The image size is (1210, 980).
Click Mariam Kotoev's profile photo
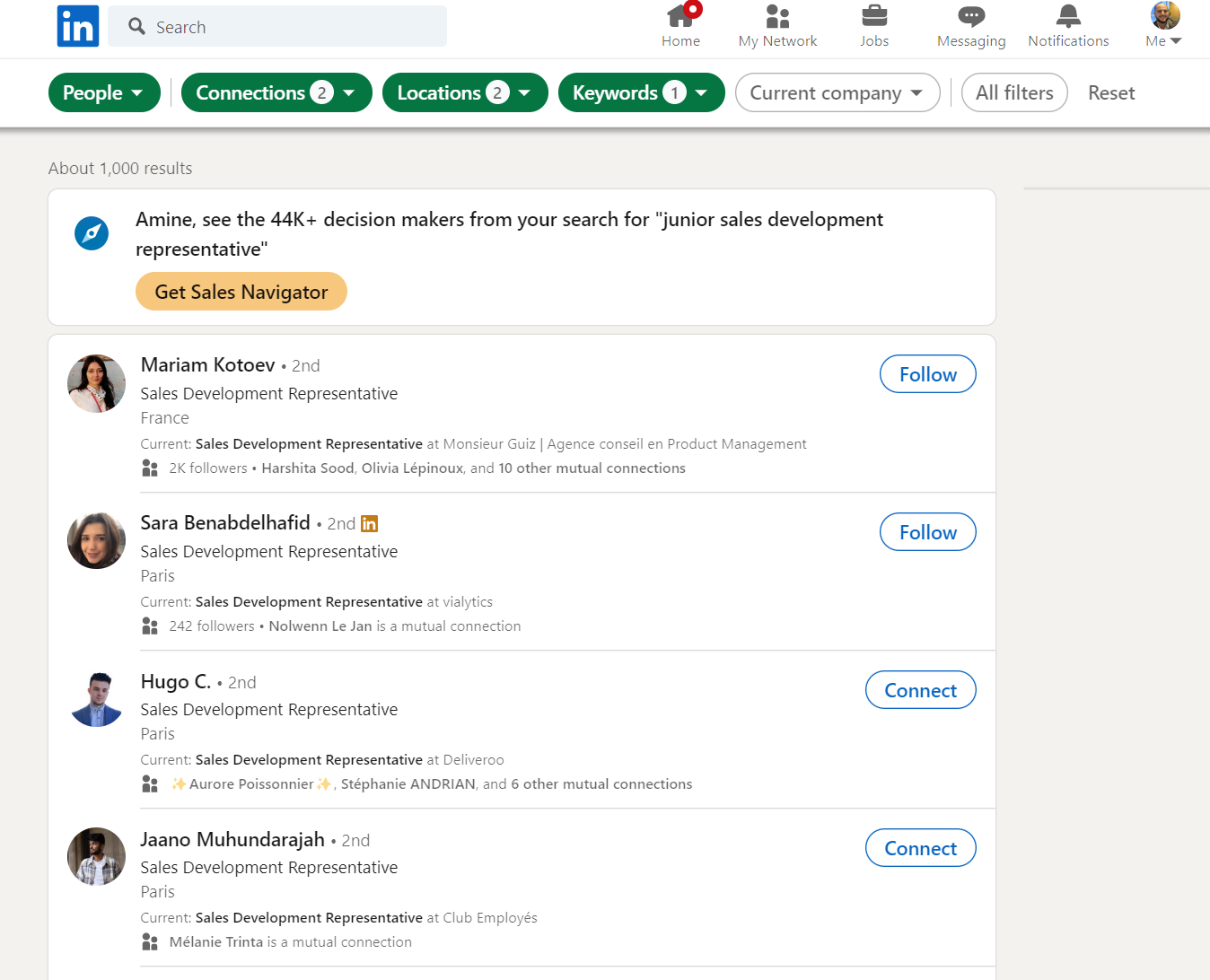(97, 383)
